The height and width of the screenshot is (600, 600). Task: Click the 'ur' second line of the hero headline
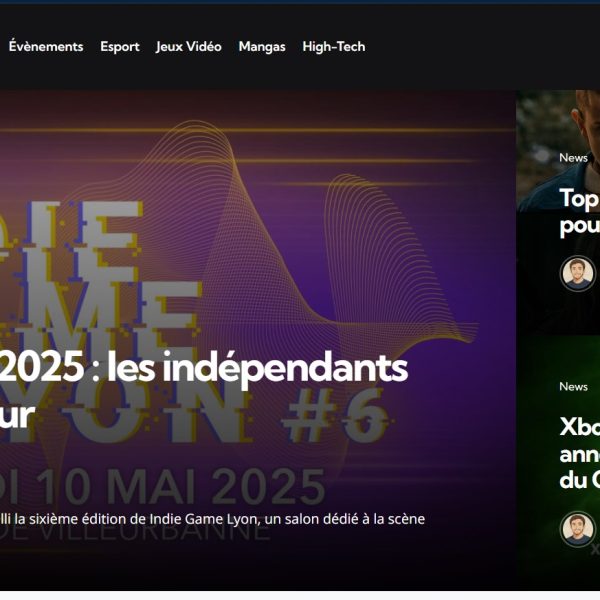tap(17, 416)
